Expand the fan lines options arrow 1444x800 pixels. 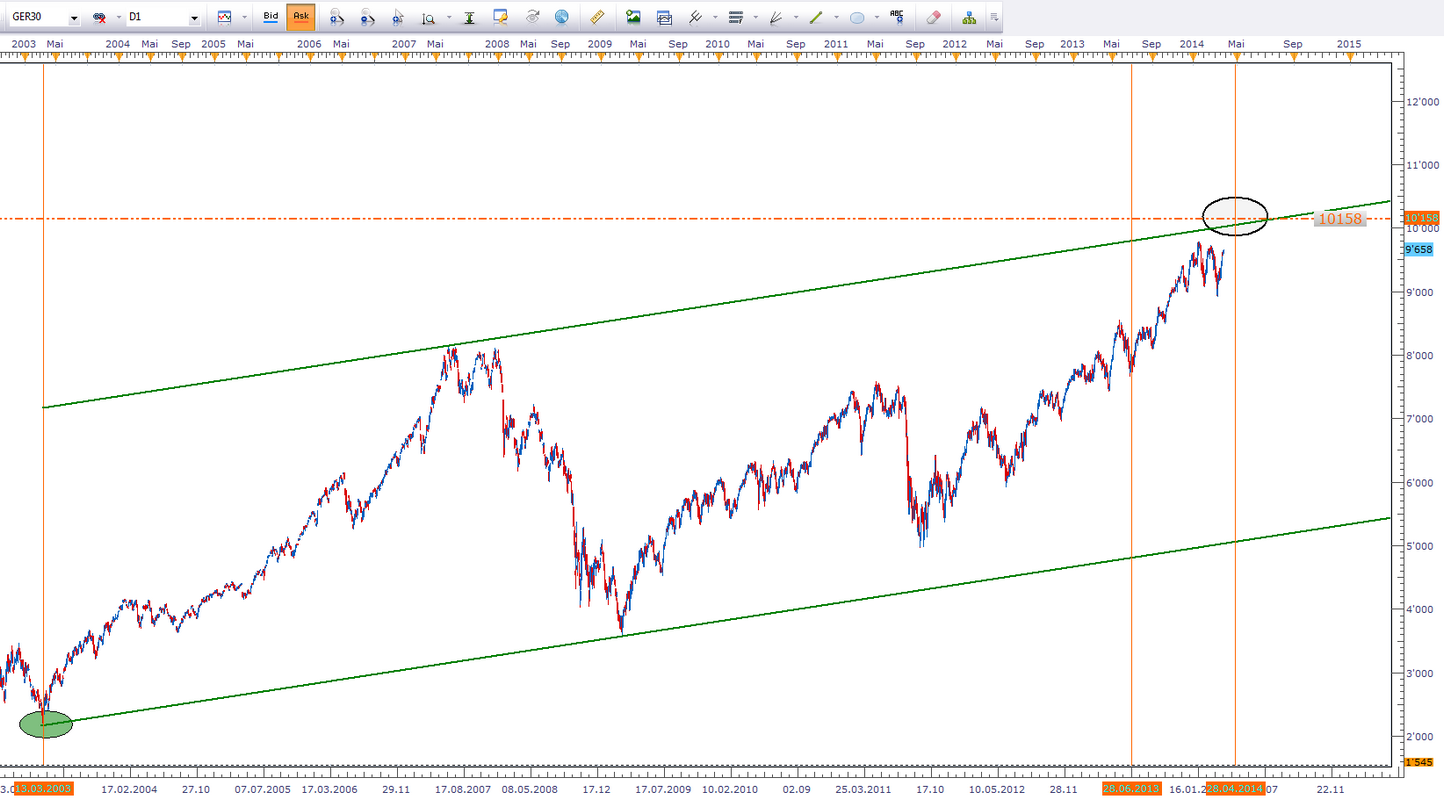click(x=796, y=17)
